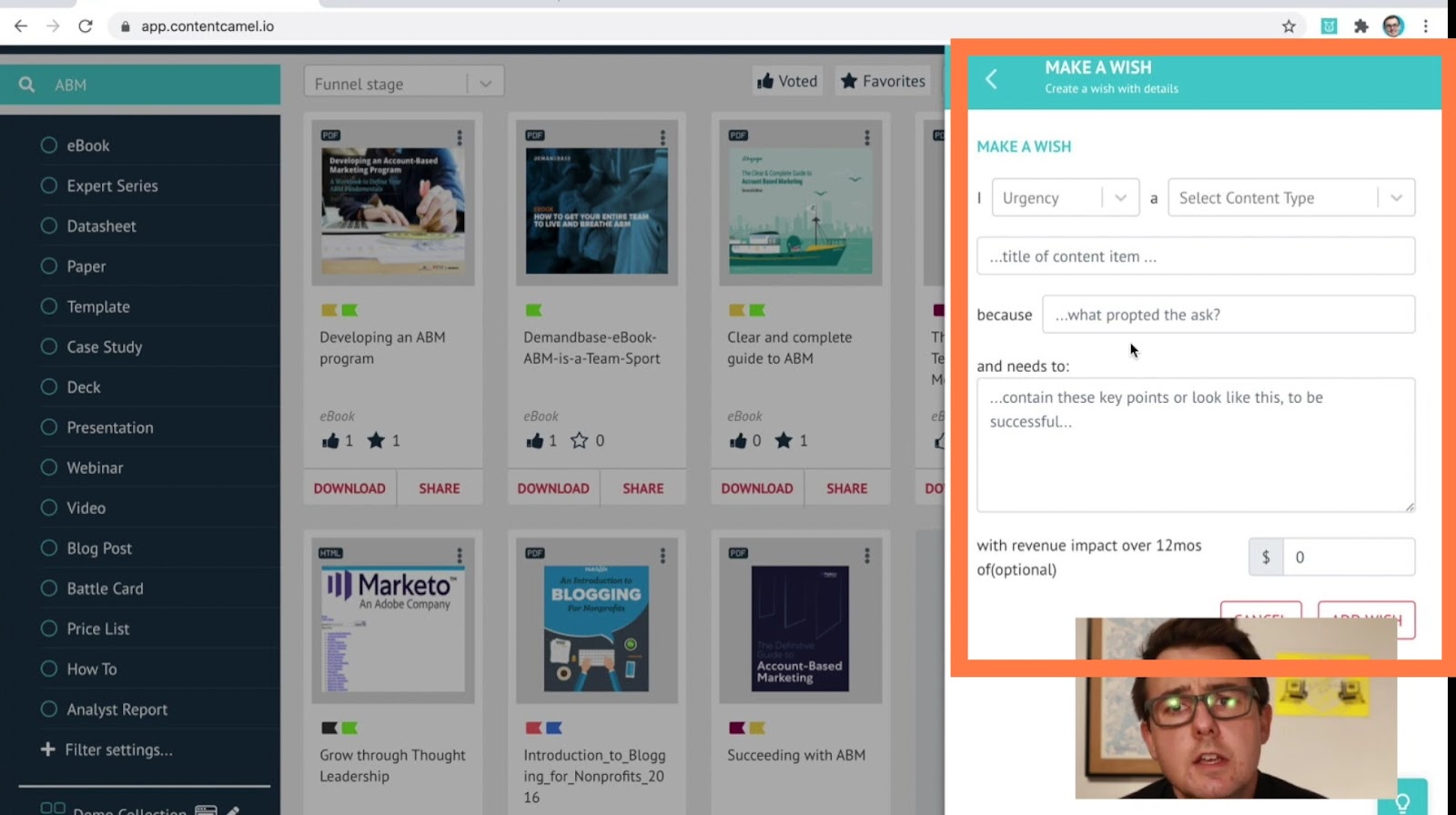Open kebab menu on Clear and complete guide card

(866, 137)
